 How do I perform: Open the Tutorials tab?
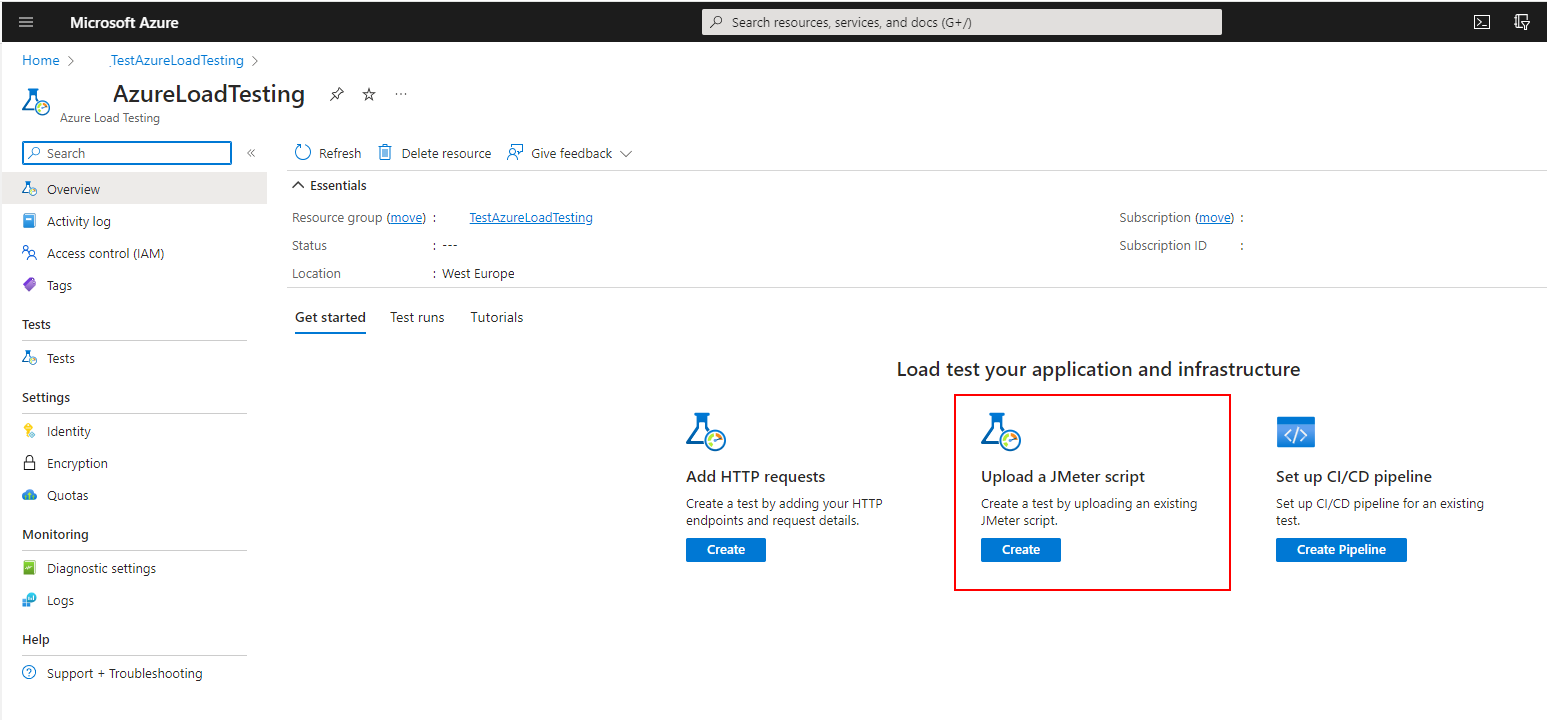497,317
